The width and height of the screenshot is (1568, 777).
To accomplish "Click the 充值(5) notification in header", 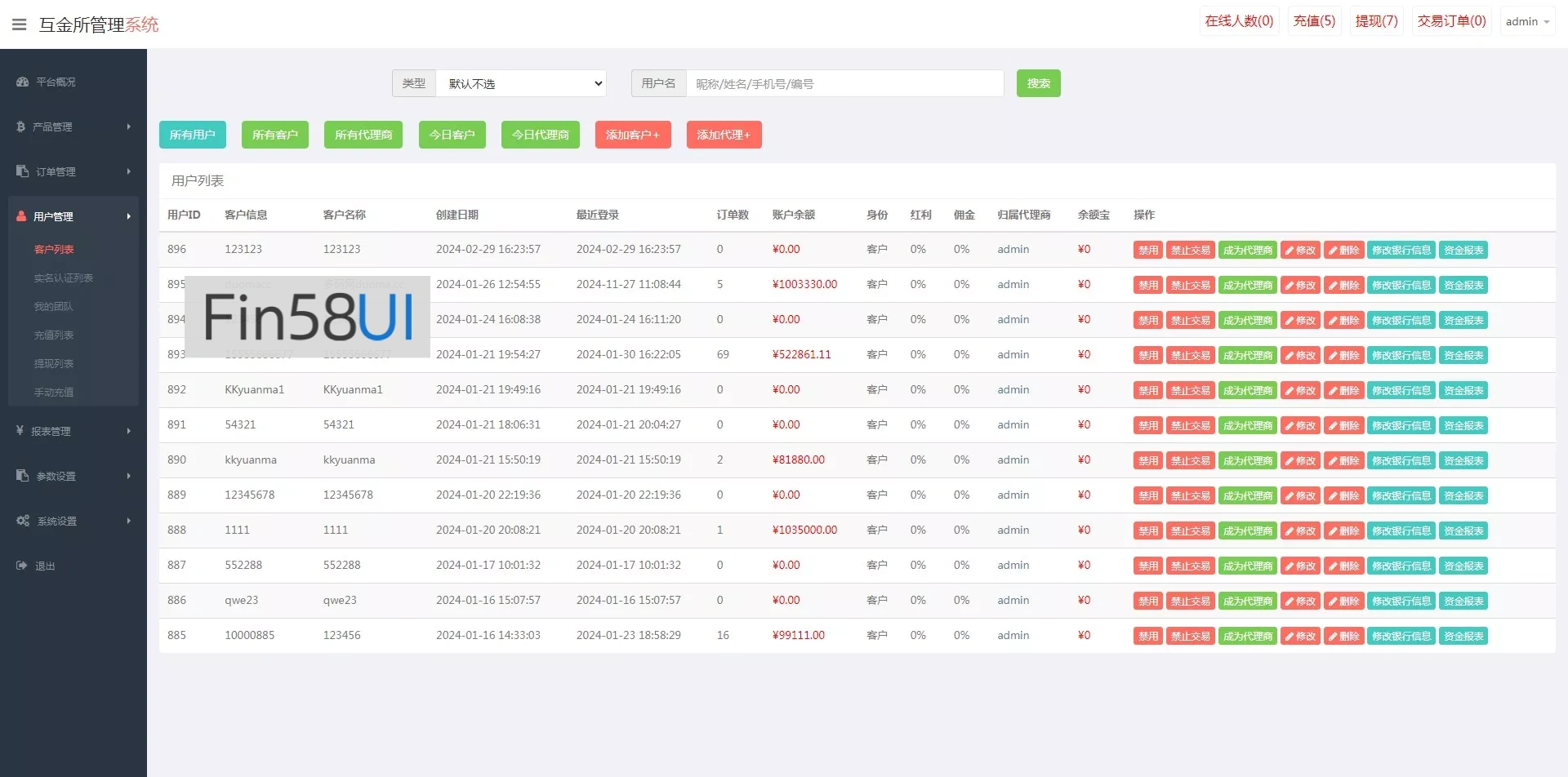I will pyautogui.click(x=1314, y=21).
